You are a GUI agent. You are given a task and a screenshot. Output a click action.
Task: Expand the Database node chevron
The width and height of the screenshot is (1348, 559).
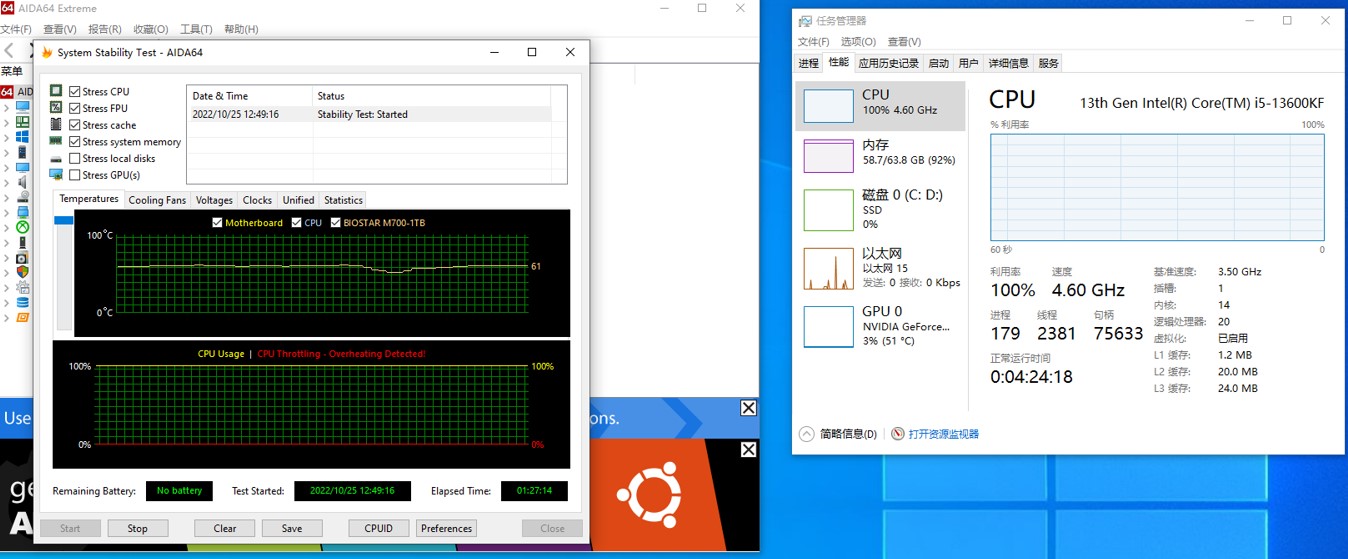click(6, 302)
